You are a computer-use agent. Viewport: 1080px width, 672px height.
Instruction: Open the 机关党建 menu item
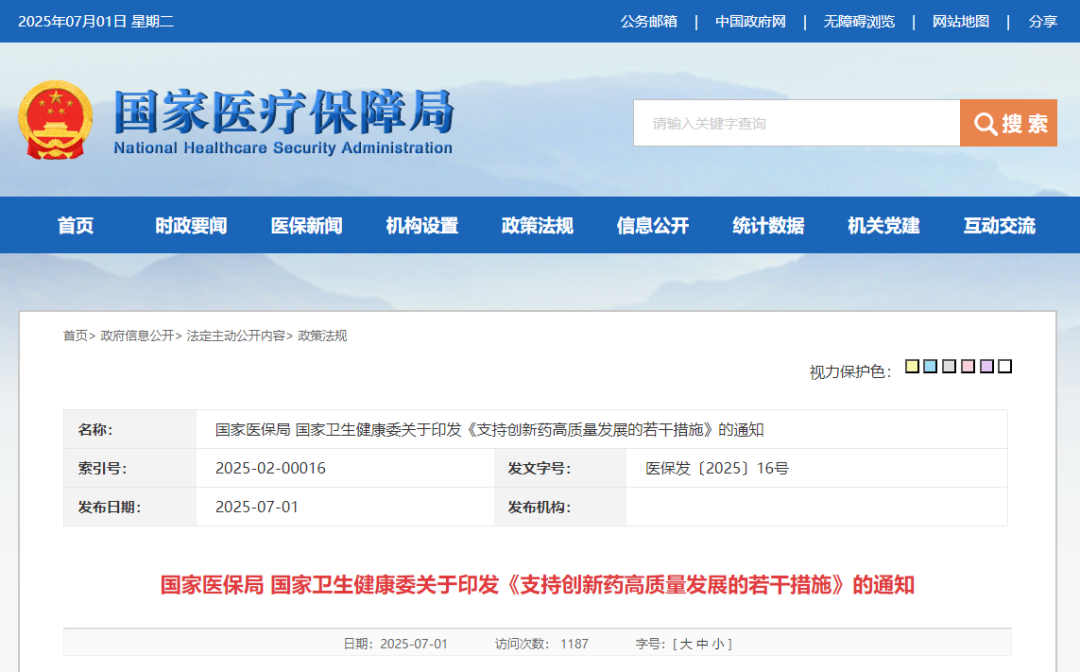click(884, 225)
